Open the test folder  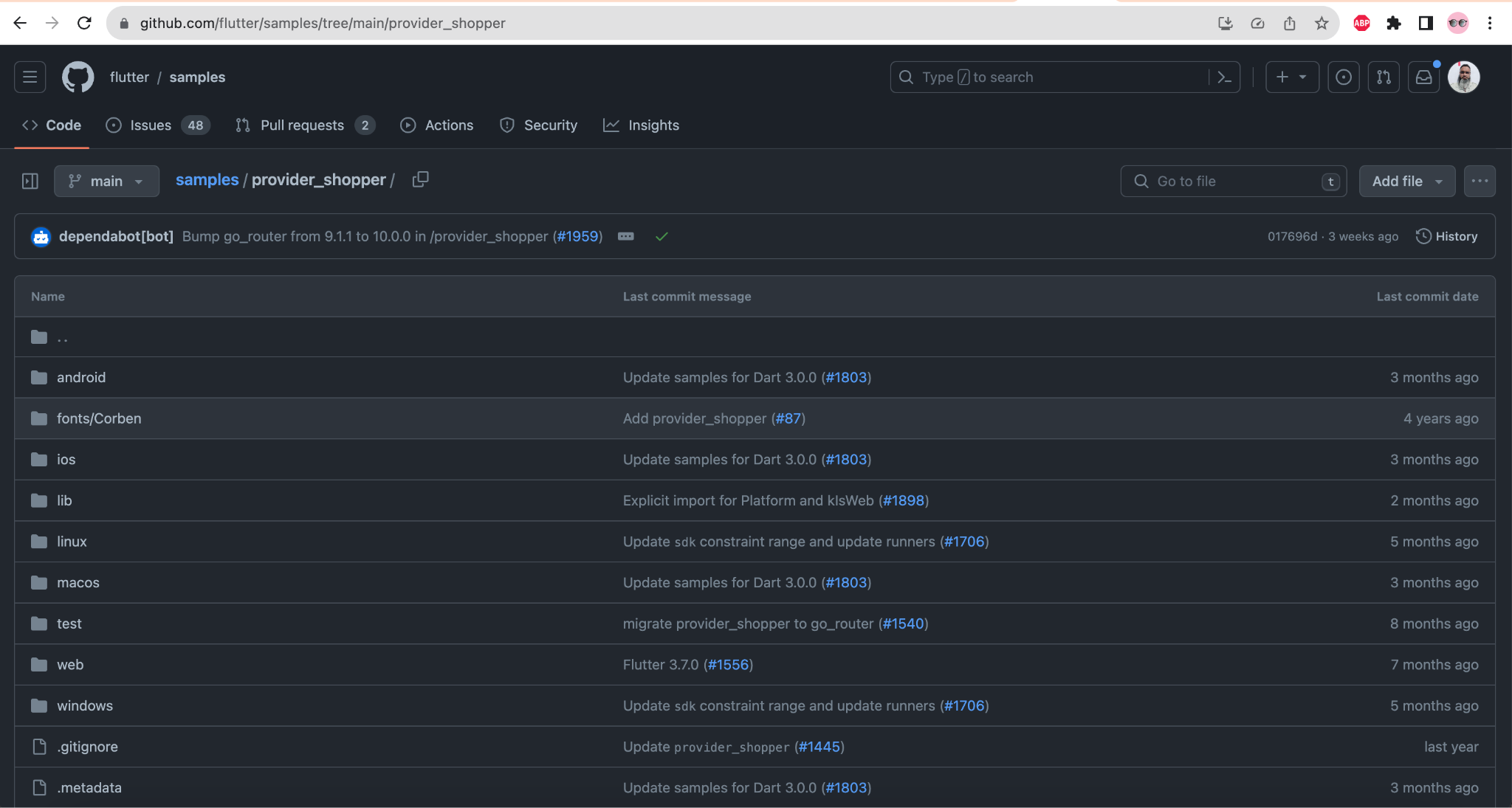69,624
